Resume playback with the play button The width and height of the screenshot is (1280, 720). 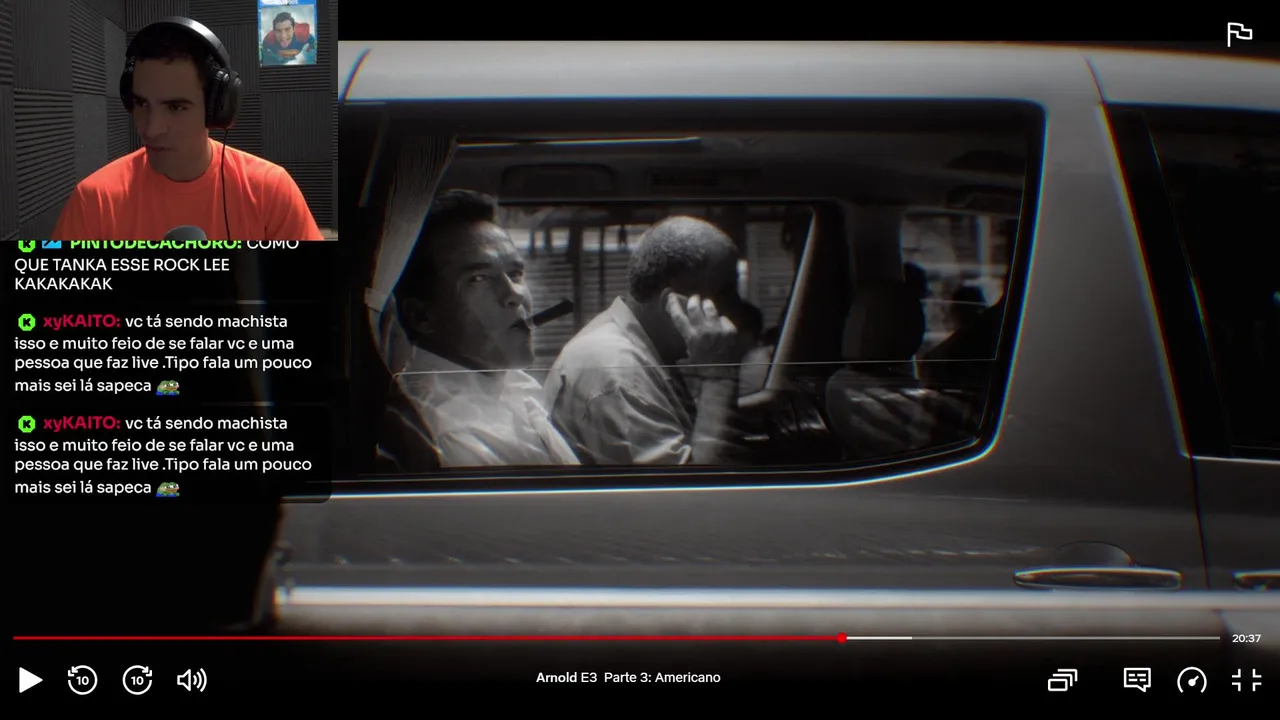click(x=30, y=681)
